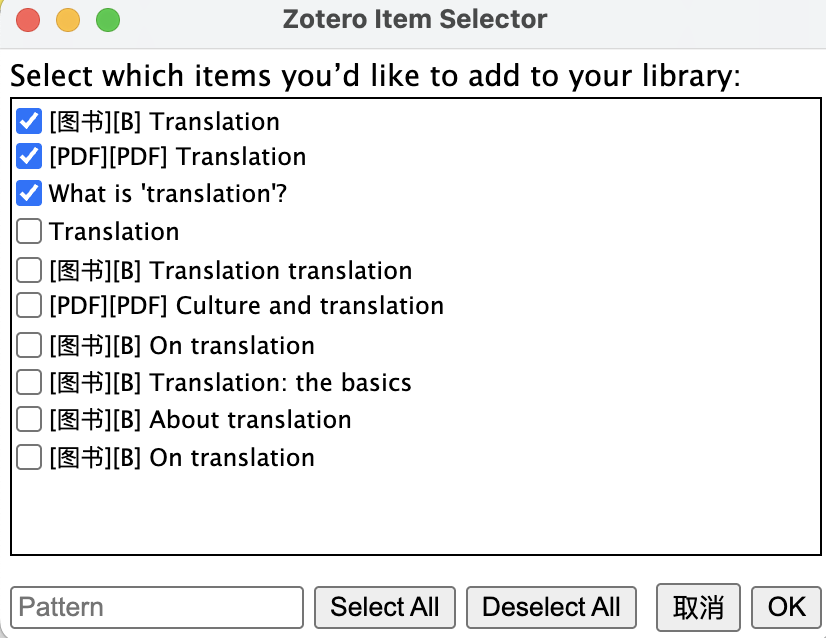The width and height of the screenshot is (826, 638).
Task: Select the 'About translation' checkbox
Action: click(30, 419)
